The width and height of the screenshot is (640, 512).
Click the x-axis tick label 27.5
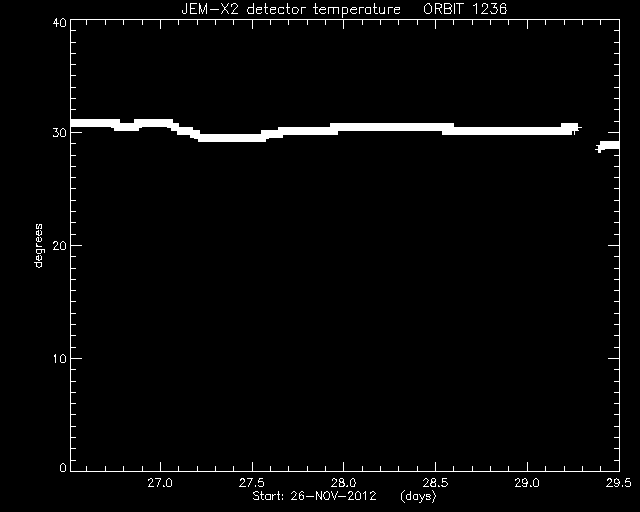(252, 483)
